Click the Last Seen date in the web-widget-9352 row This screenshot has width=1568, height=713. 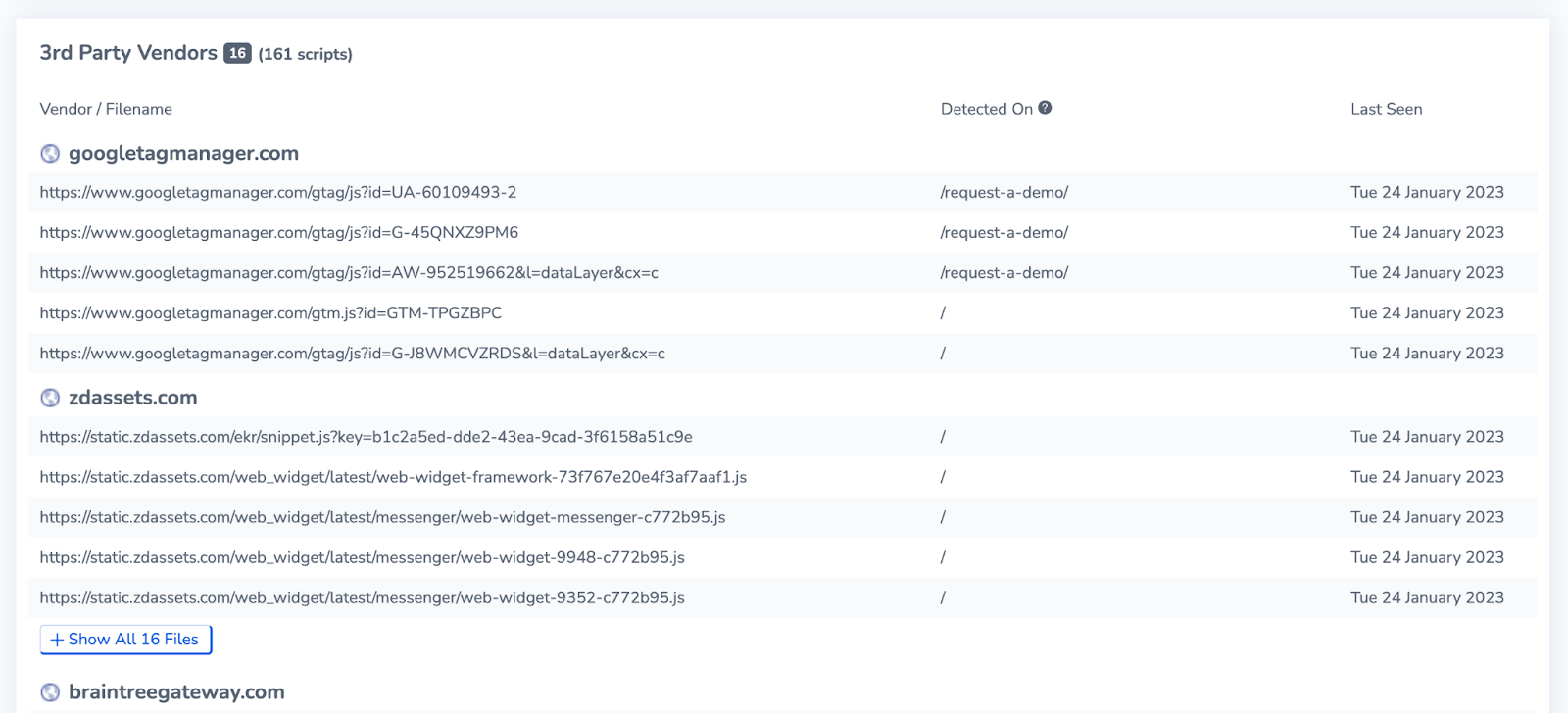point(1427,597)
